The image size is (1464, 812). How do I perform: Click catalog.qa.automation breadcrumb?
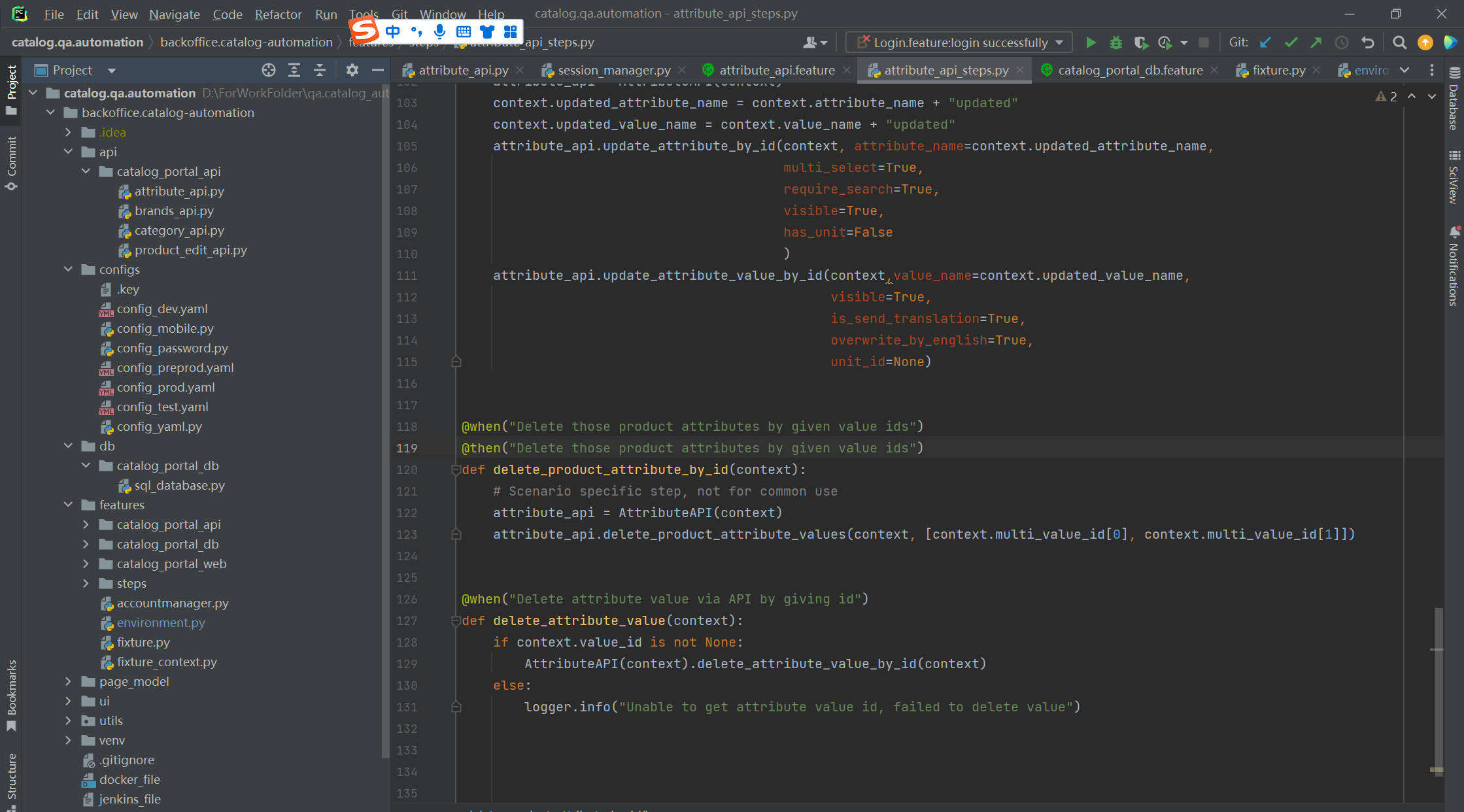(77, 42)
